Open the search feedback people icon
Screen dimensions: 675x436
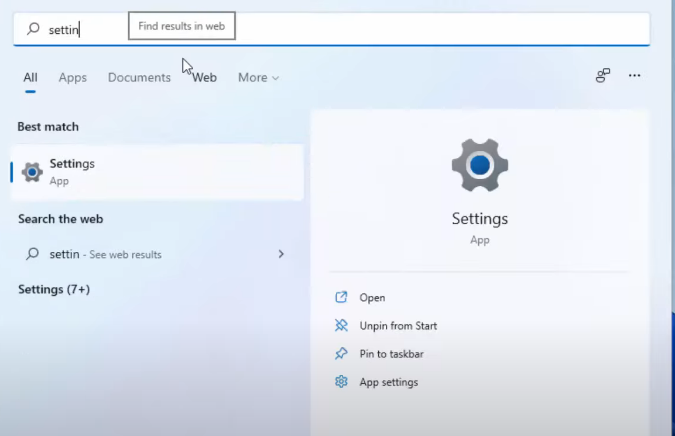click(603, 76)
